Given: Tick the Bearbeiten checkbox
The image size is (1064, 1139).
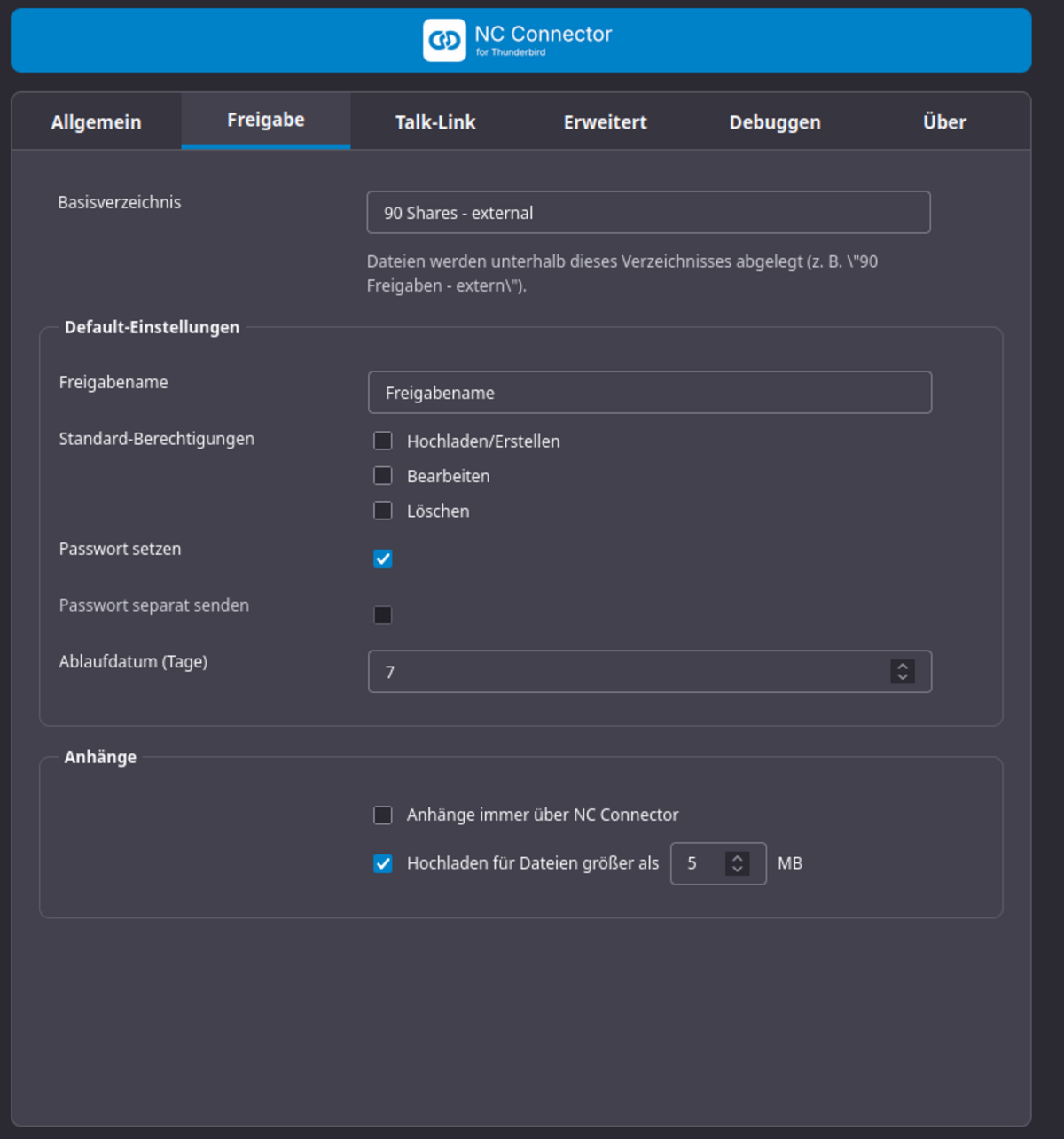Looking at the screenshot, I should (x=383, y=476).
